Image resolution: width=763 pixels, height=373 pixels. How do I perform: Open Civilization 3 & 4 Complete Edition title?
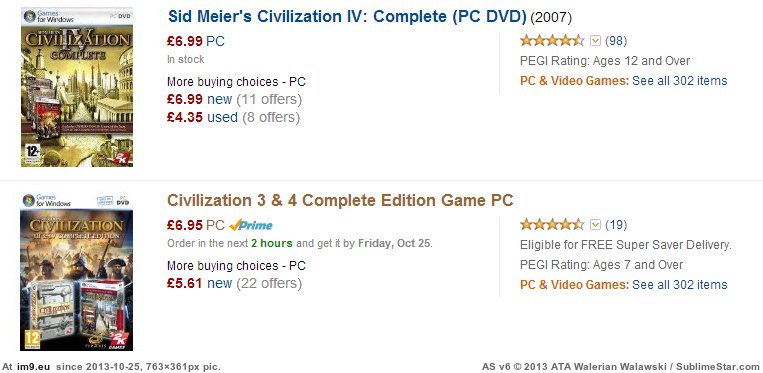pos(340,200)
